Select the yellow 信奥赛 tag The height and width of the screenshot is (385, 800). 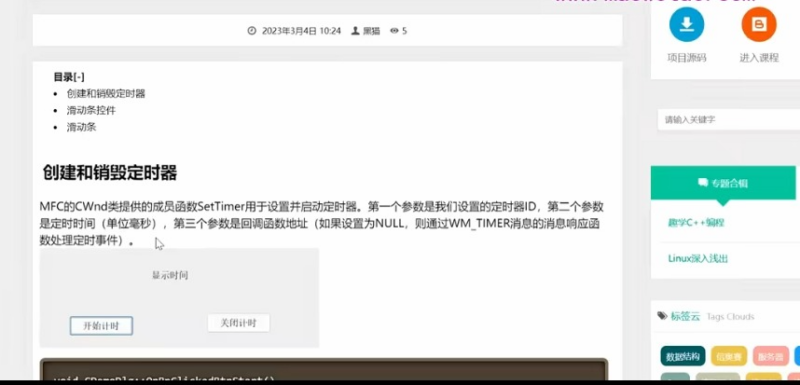point(729,356)
